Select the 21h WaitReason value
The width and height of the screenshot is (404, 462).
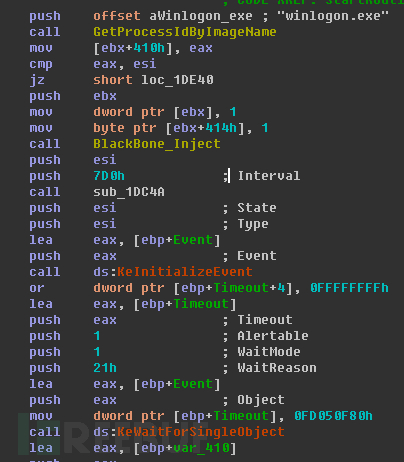[x=105, y=368]
